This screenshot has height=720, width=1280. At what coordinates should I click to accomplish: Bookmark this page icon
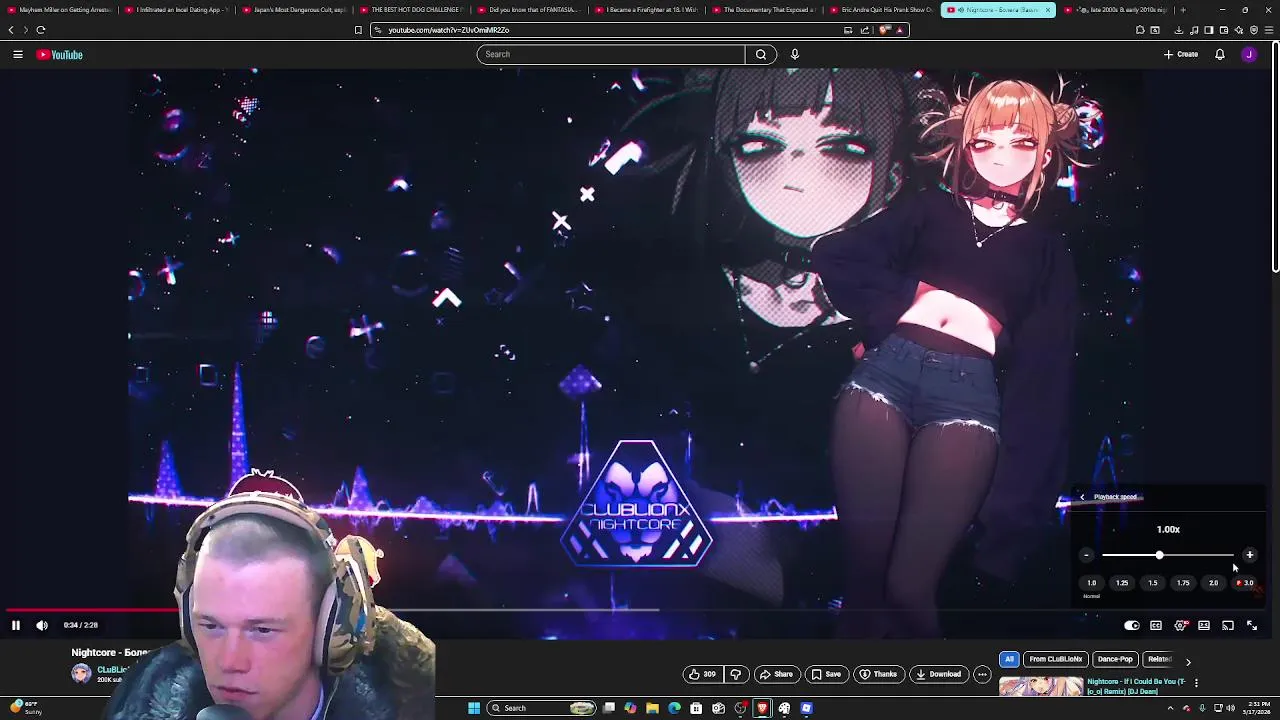(x=358, y=30)
